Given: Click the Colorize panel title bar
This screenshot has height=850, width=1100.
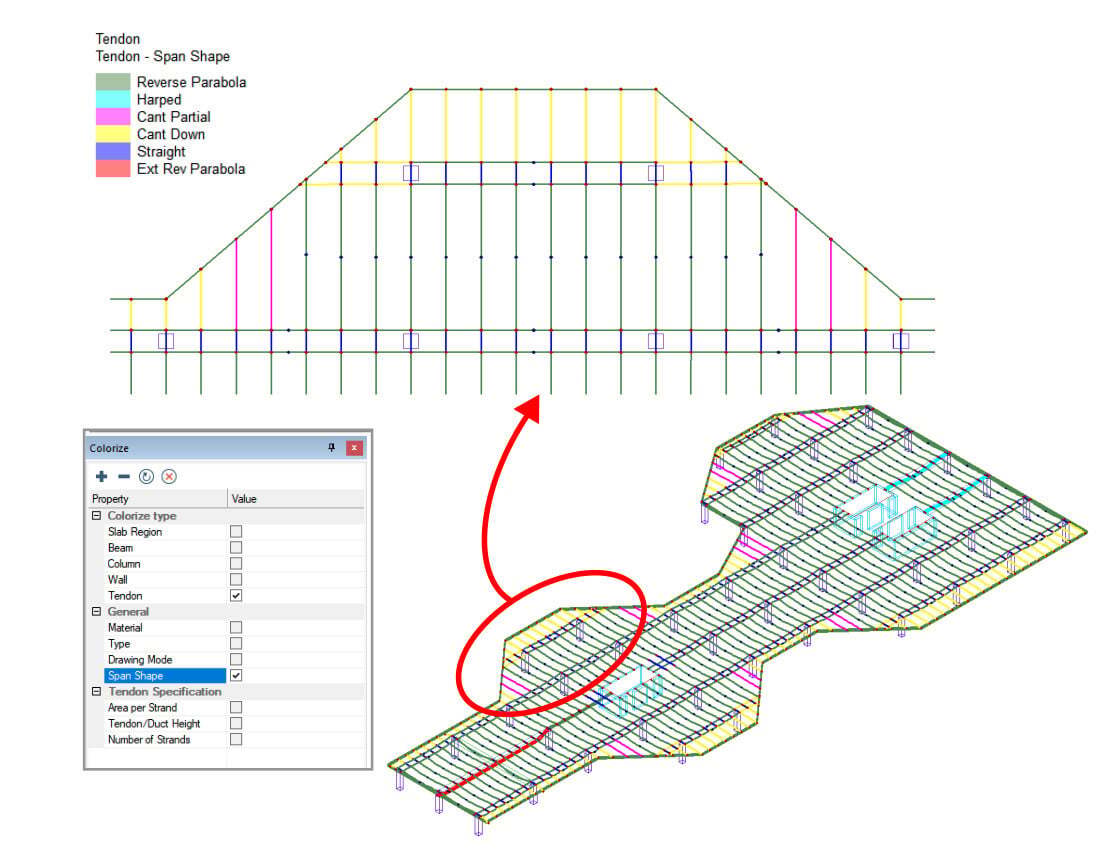Looking at the screenshot, I should [200, 449].
